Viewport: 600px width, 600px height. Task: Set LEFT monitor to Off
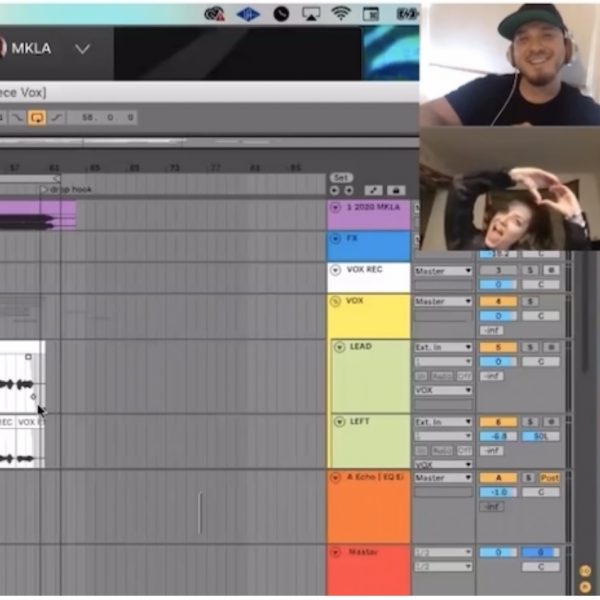click(x=465, y=451)
